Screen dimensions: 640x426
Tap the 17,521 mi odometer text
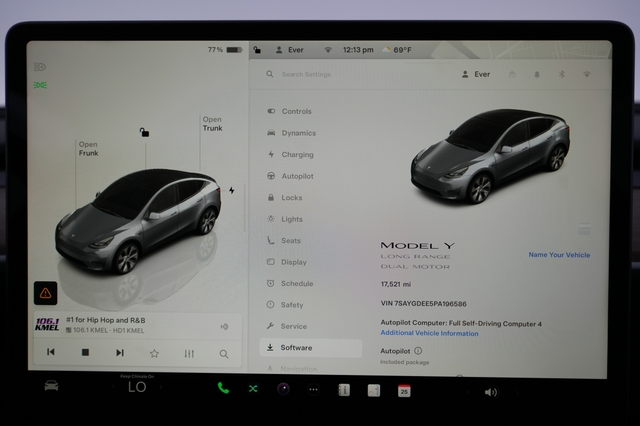[x=396, y=284]
